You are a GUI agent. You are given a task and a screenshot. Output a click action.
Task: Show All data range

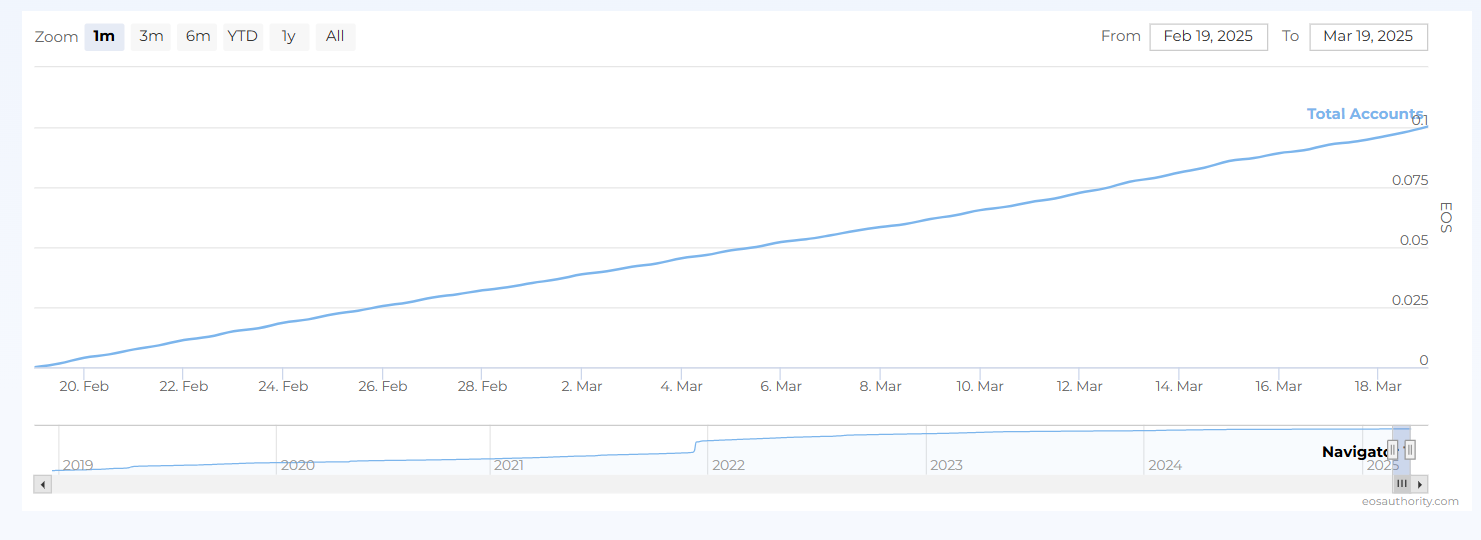(335, 37)
